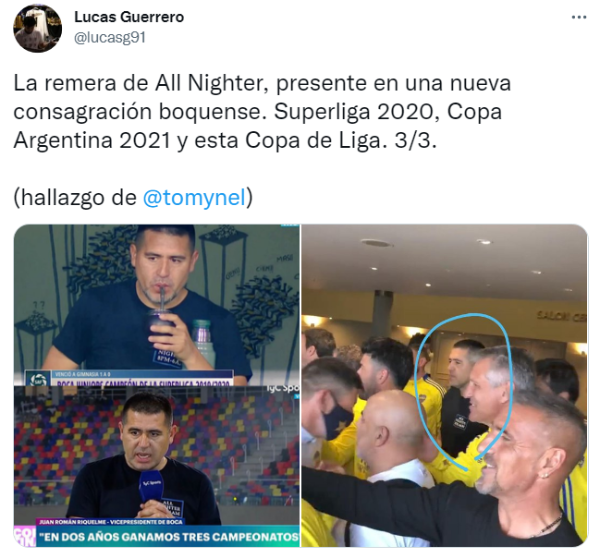The width and height of the screenshot is (600, 558).
Task: Open the three-dot more options menu
Action: [579, 17]
